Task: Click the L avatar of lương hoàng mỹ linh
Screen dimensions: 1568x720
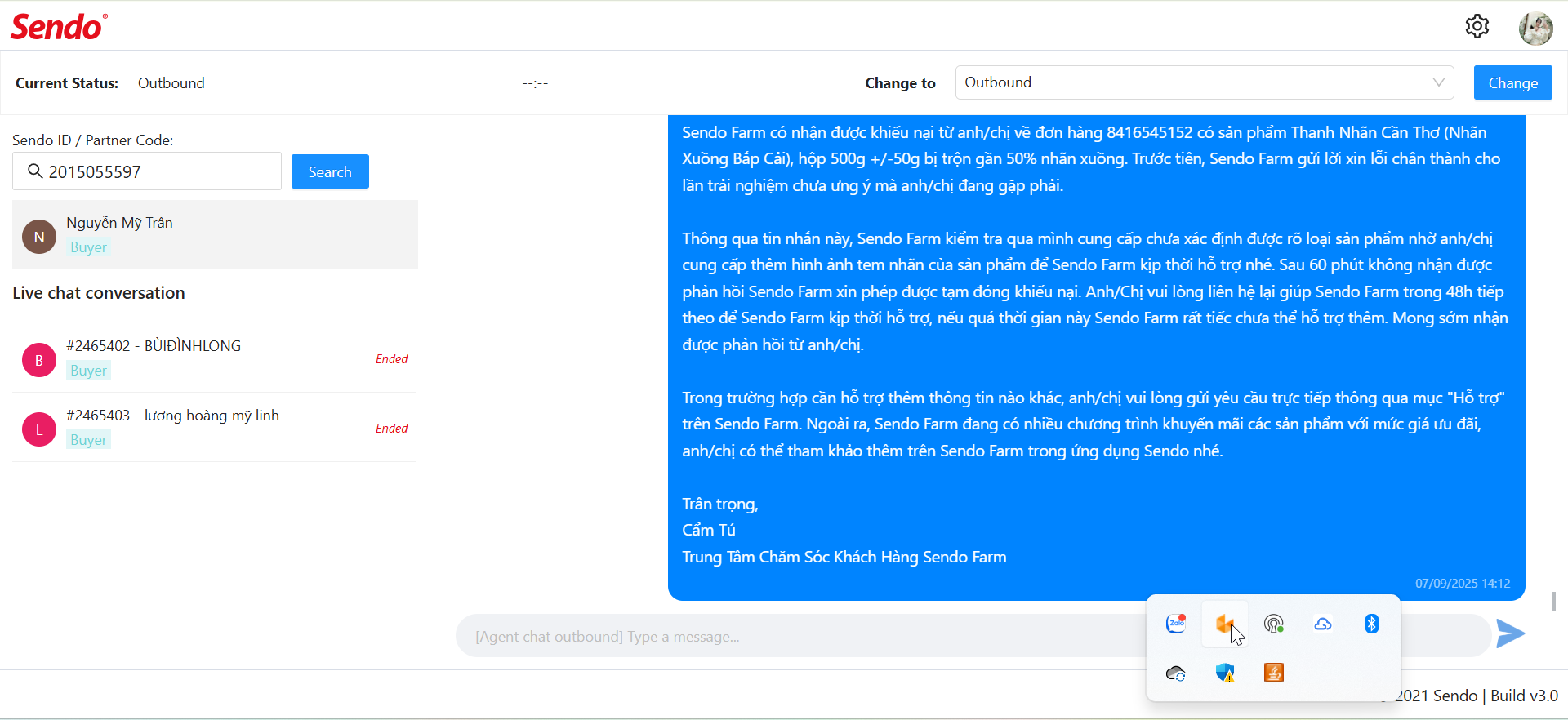Action: tap(39, 429)
